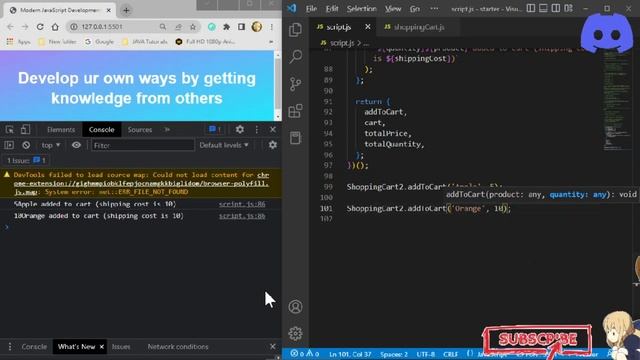The width and height of the screenshot is (640, 360).
Task: Open the Edit menu in VS Code
Action: pos(332,9)
